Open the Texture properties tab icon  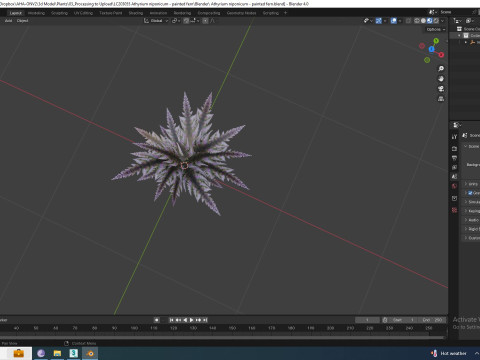coord(454,210)
